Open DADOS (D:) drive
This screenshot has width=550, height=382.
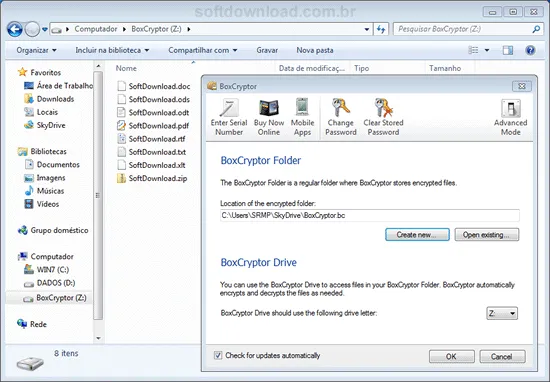point(49,283)
